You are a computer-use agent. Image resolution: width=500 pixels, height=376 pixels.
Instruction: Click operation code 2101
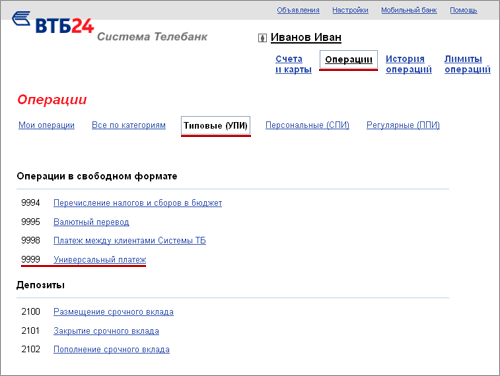point(31,331)
